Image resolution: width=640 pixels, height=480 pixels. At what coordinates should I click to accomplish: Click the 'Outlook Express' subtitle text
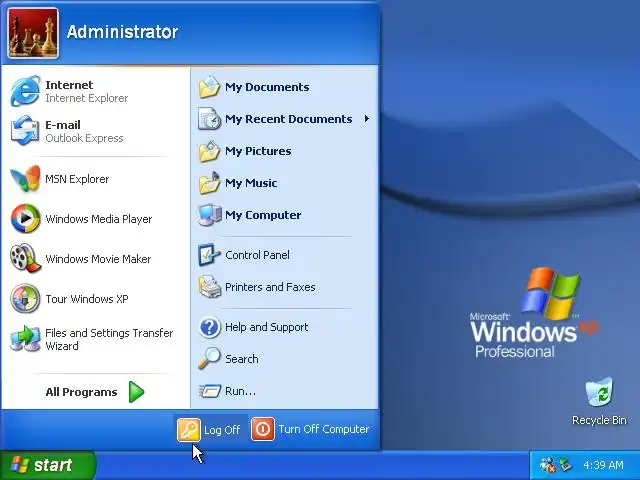[84, 138]
